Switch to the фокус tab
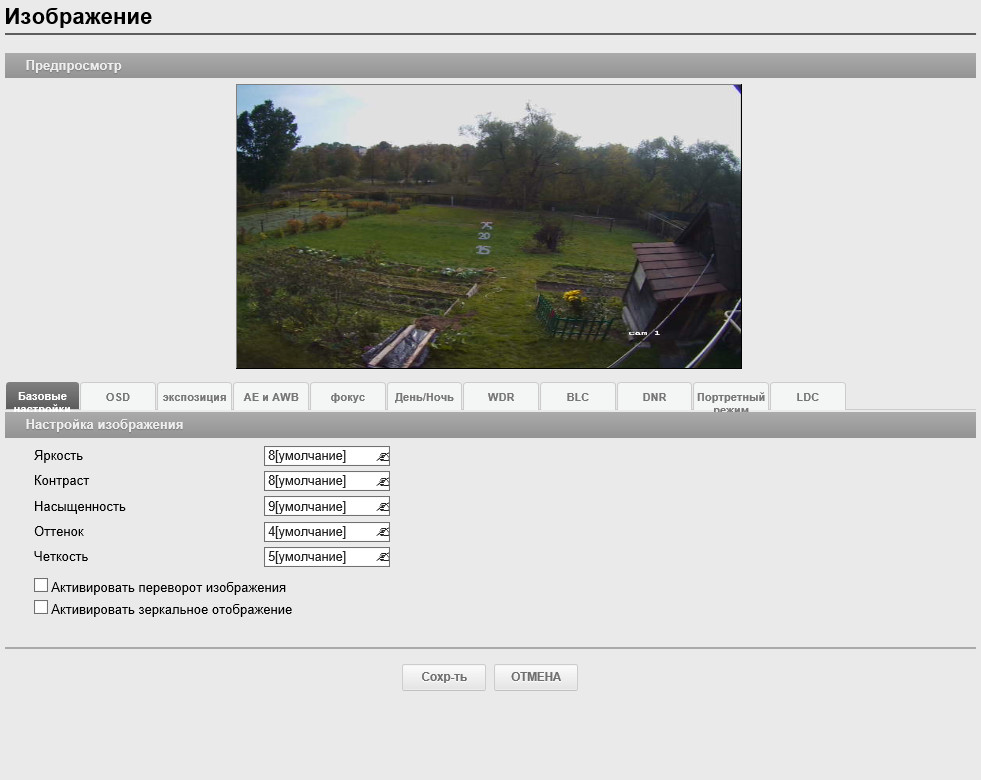The image size is (981, 780). click(x=348, y=397)
